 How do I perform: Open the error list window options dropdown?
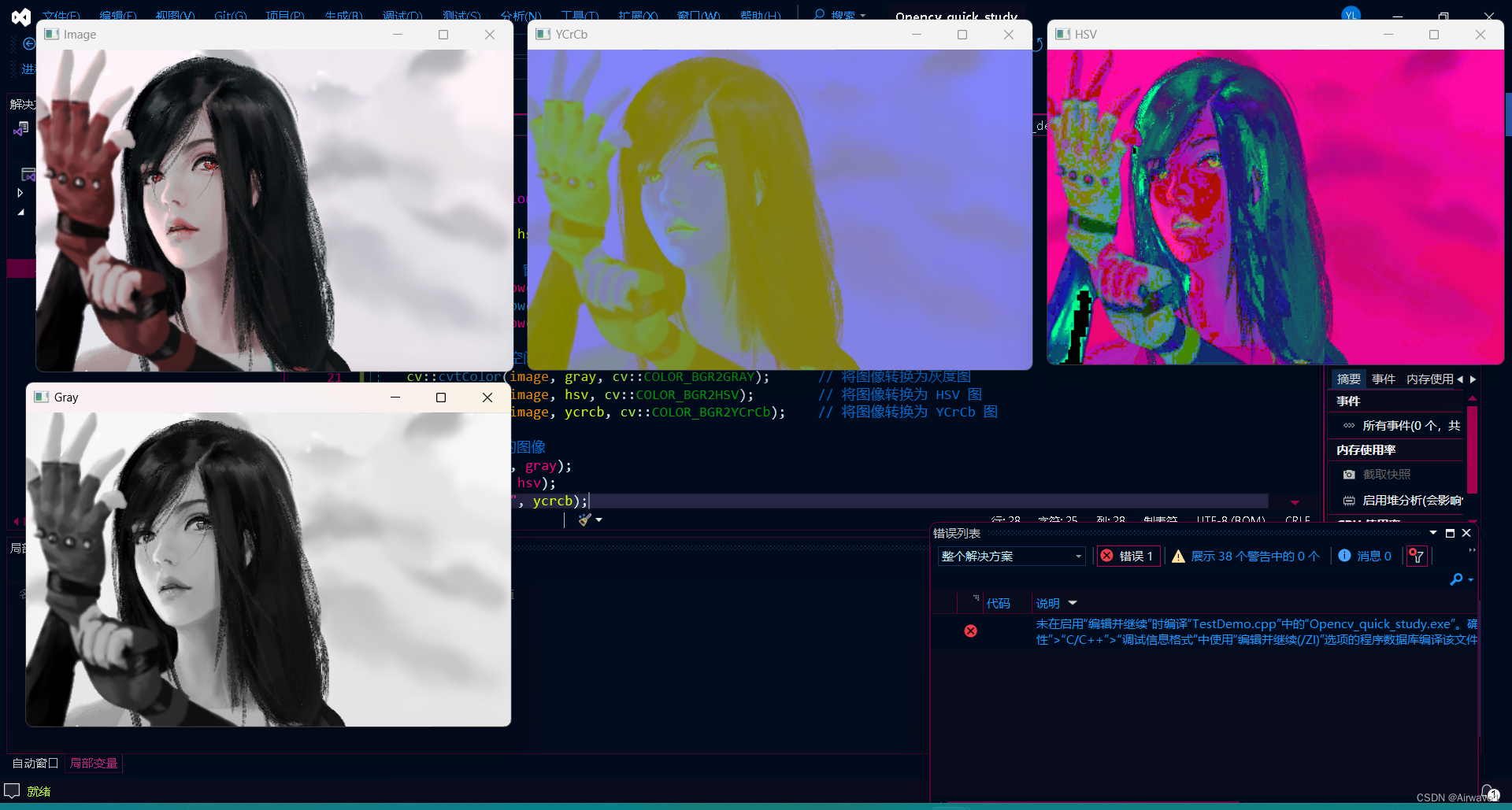point(1433,533)
